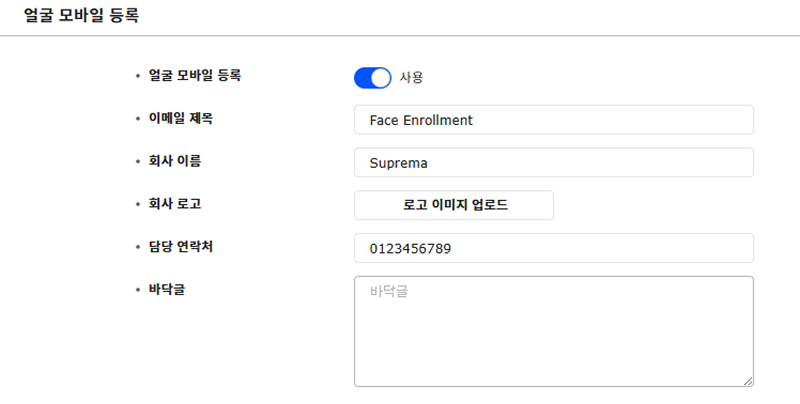Click inside the 바닥글 text area

tap(553, 331)
